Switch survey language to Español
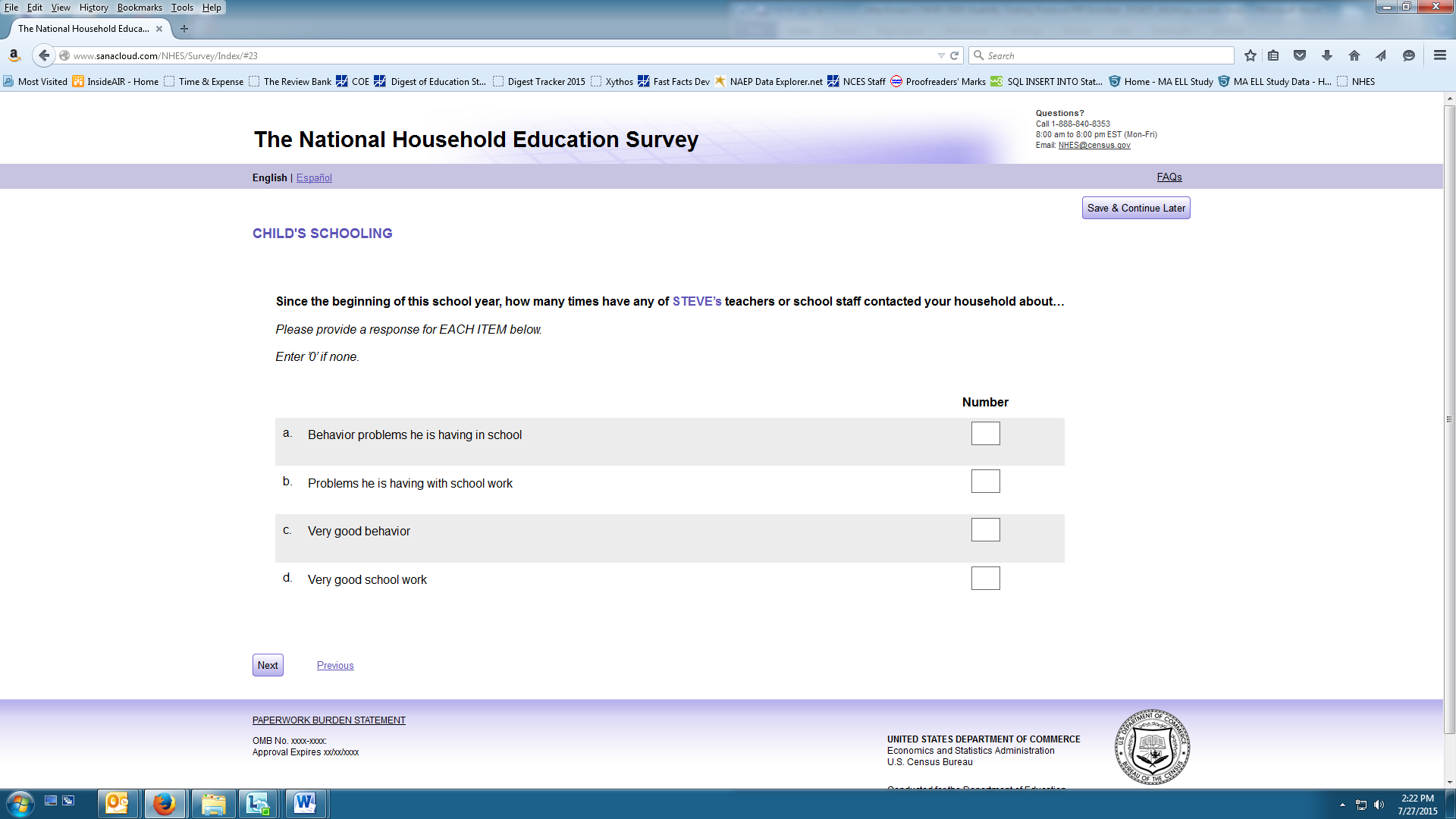The height and width of the screenshot is (819, 1456). tap(314, 177)
